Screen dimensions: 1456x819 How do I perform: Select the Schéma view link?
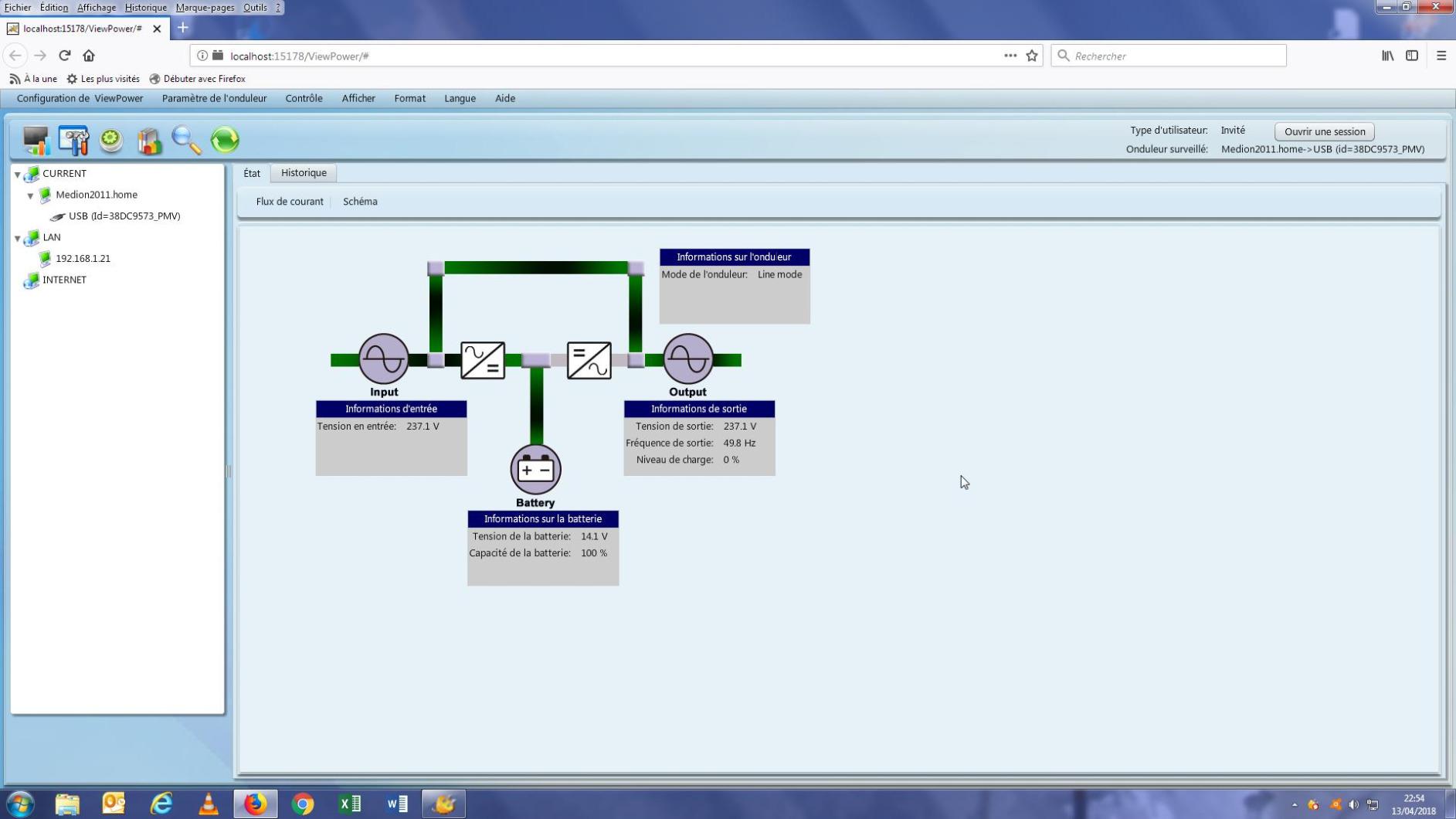click(360, 202)
